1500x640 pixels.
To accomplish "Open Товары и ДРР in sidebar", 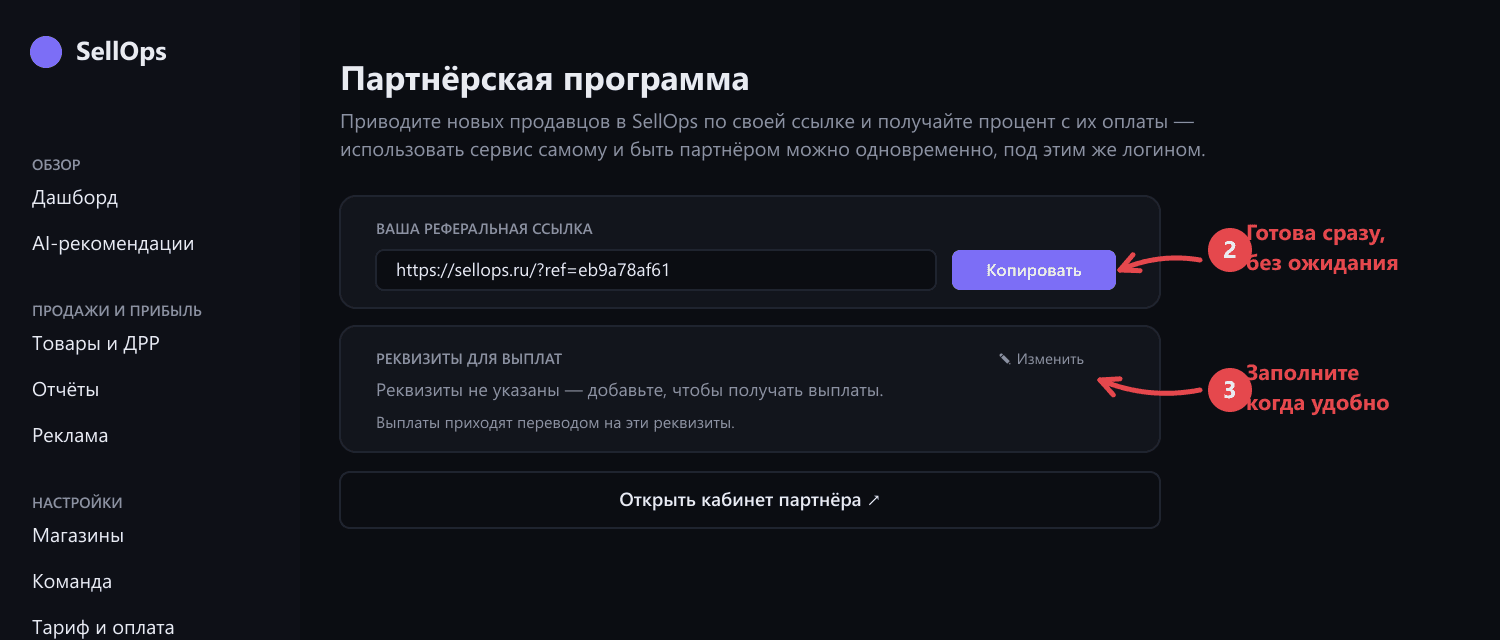I will 96,343.
